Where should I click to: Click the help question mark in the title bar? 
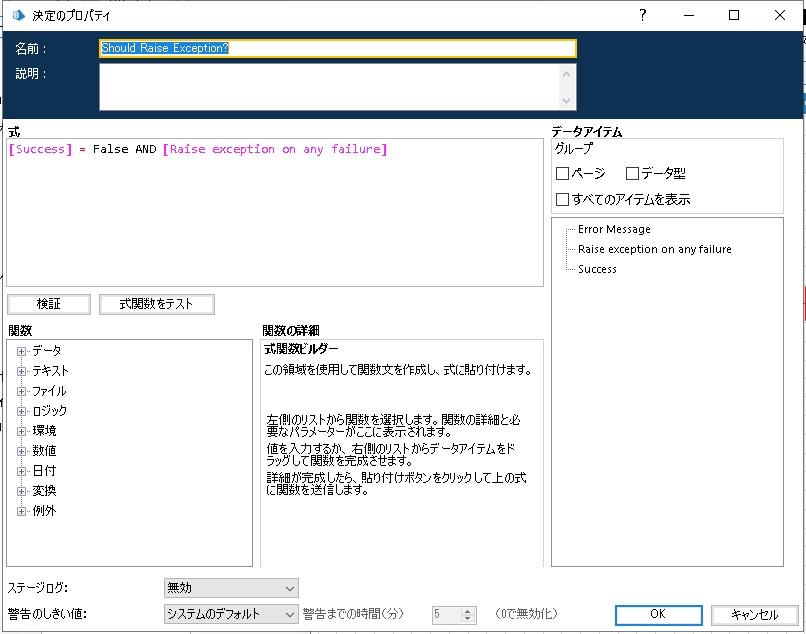coord(642,15)
